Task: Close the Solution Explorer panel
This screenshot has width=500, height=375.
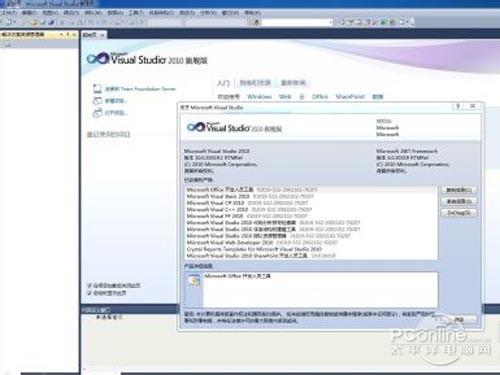Action: point(74,34)
